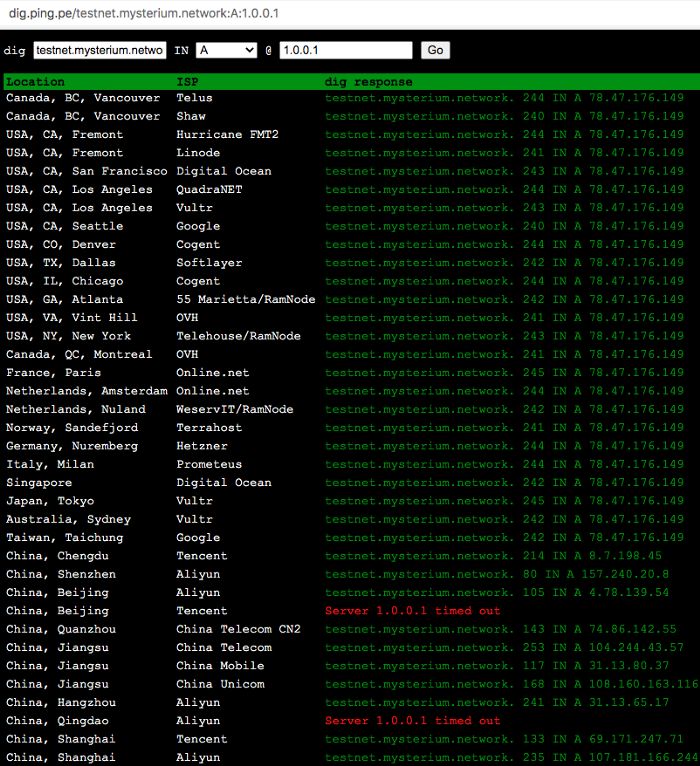Click the timed out error for Beijing Tencent
This screenshot has height=766, width=700.
(x=412, y=611)
